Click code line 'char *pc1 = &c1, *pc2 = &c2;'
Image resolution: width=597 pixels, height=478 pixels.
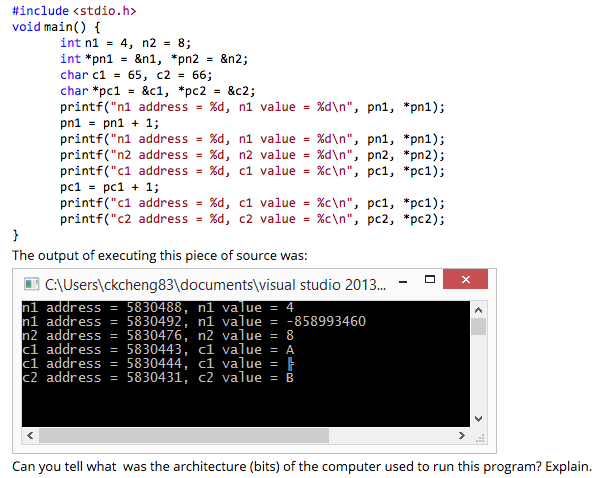[158, 91]
